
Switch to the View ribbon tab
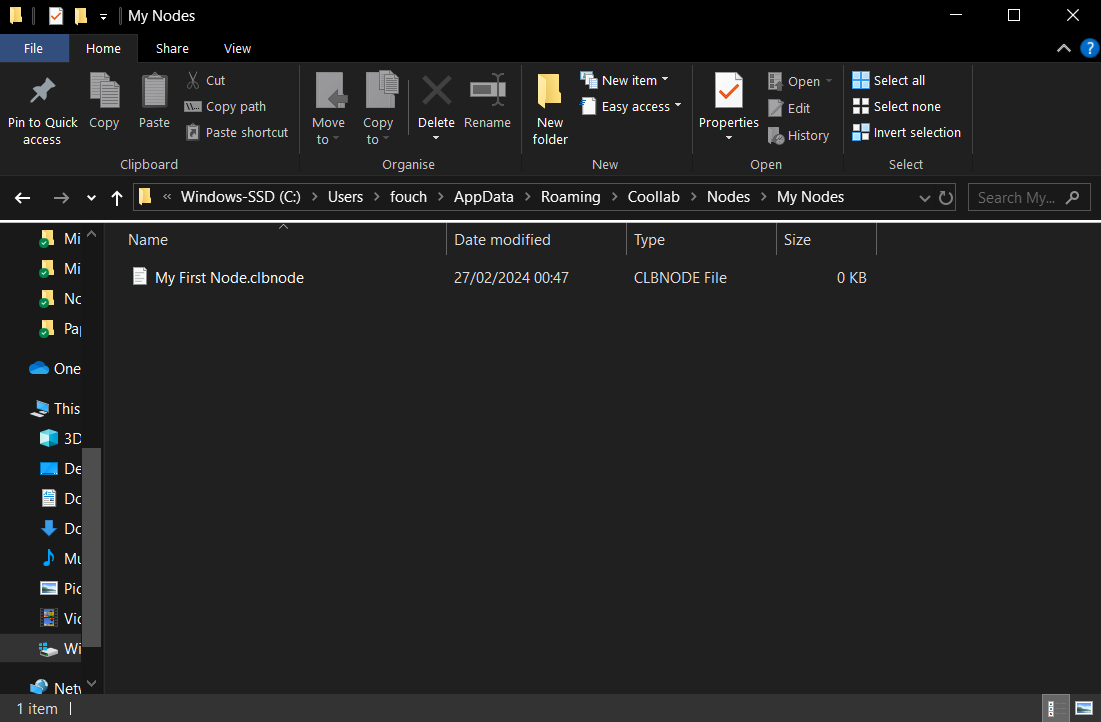pos(237,48)
